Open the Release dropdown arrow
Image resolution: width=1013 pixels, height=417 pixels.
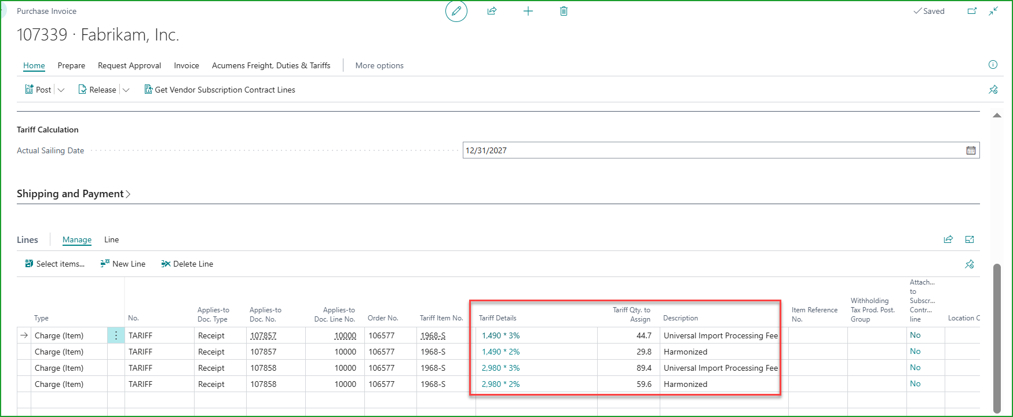(126, 90)
